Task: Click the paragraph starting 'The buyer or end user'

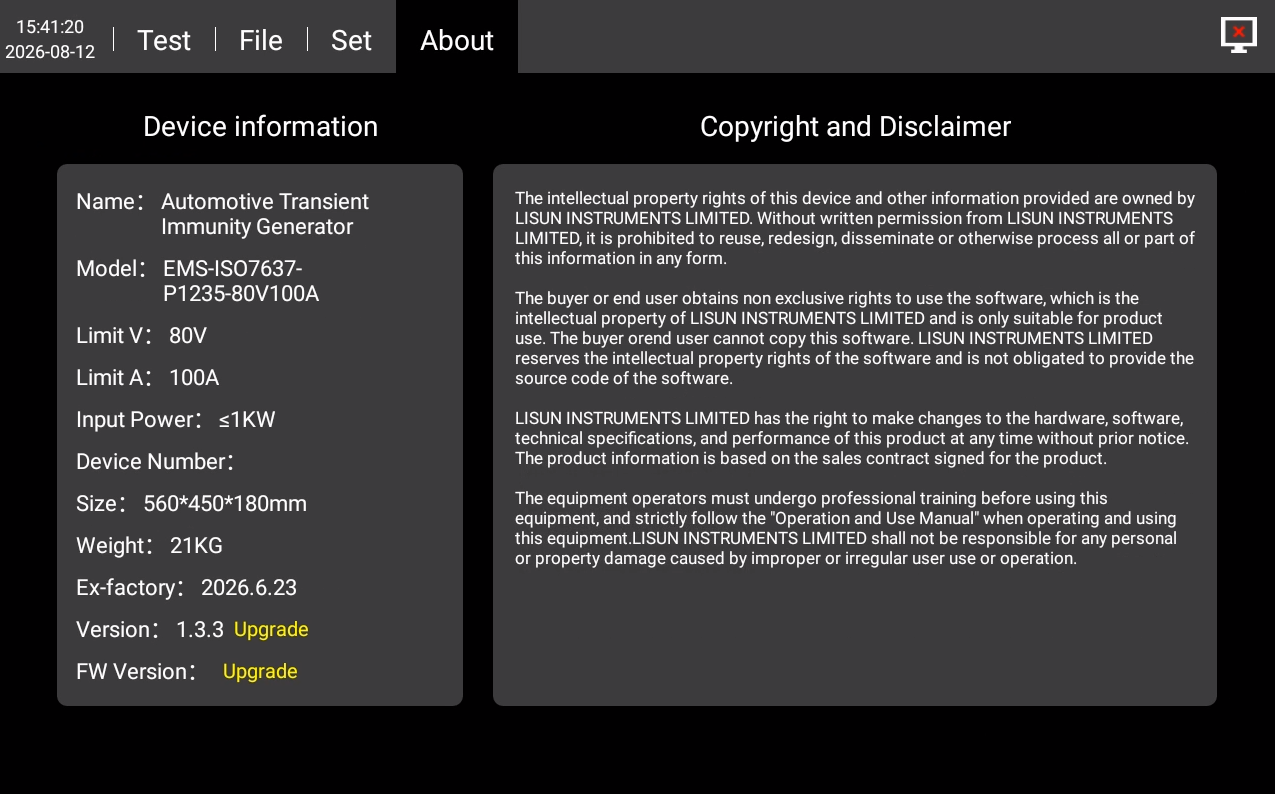Action: (x=855, y=338)
